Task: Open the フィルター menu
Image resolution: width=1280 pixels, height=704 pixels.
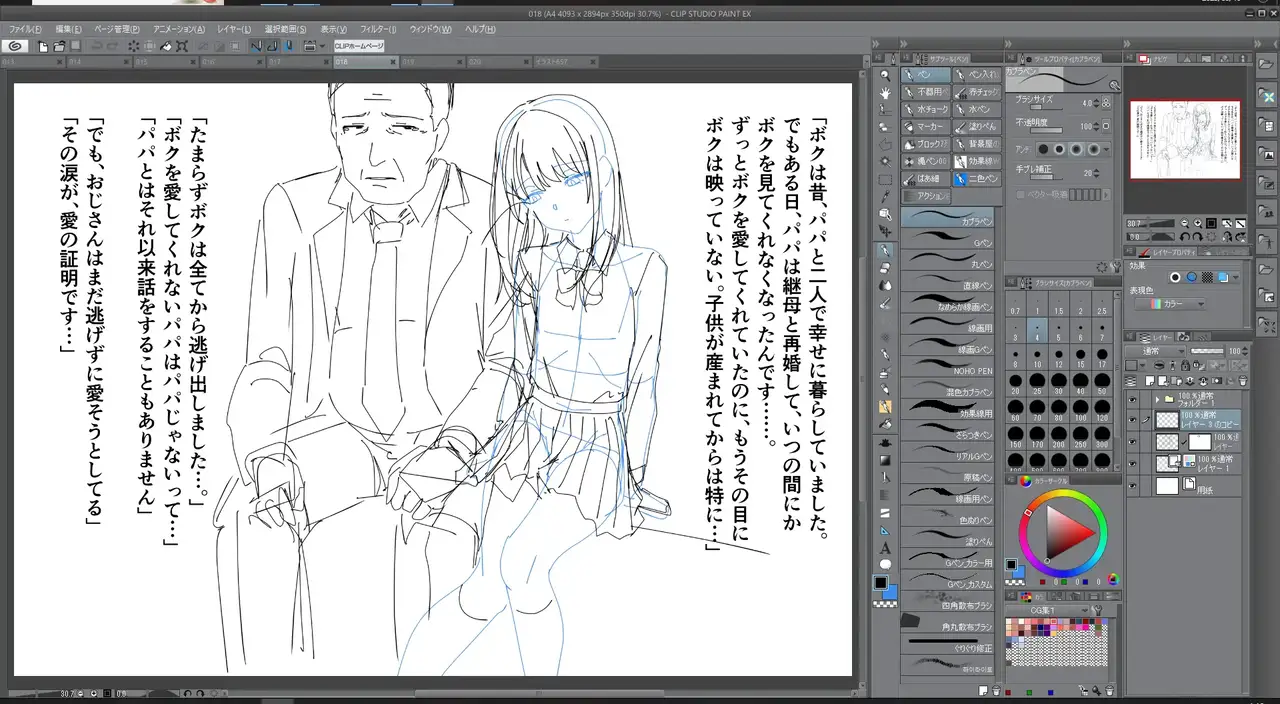Action: pos(378,29)
